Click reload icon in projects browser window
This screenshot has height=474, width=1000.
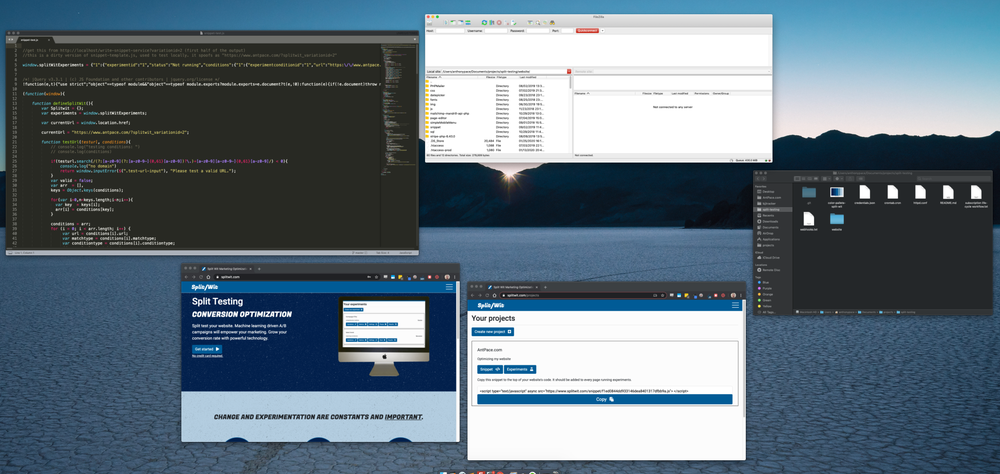(487, 295)
